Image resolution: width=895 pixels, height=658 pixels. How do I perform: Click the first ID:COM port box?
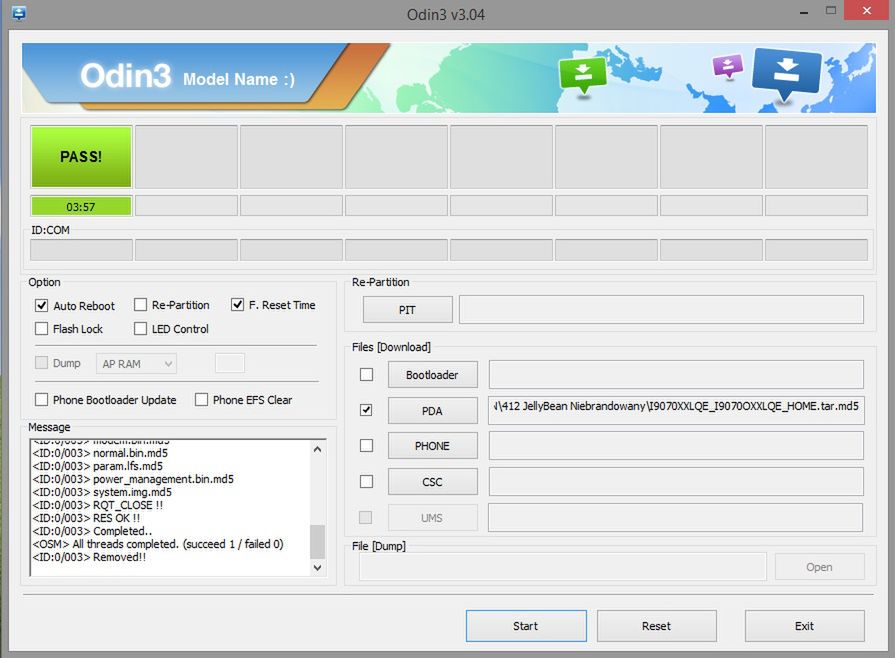coord(81,250)
